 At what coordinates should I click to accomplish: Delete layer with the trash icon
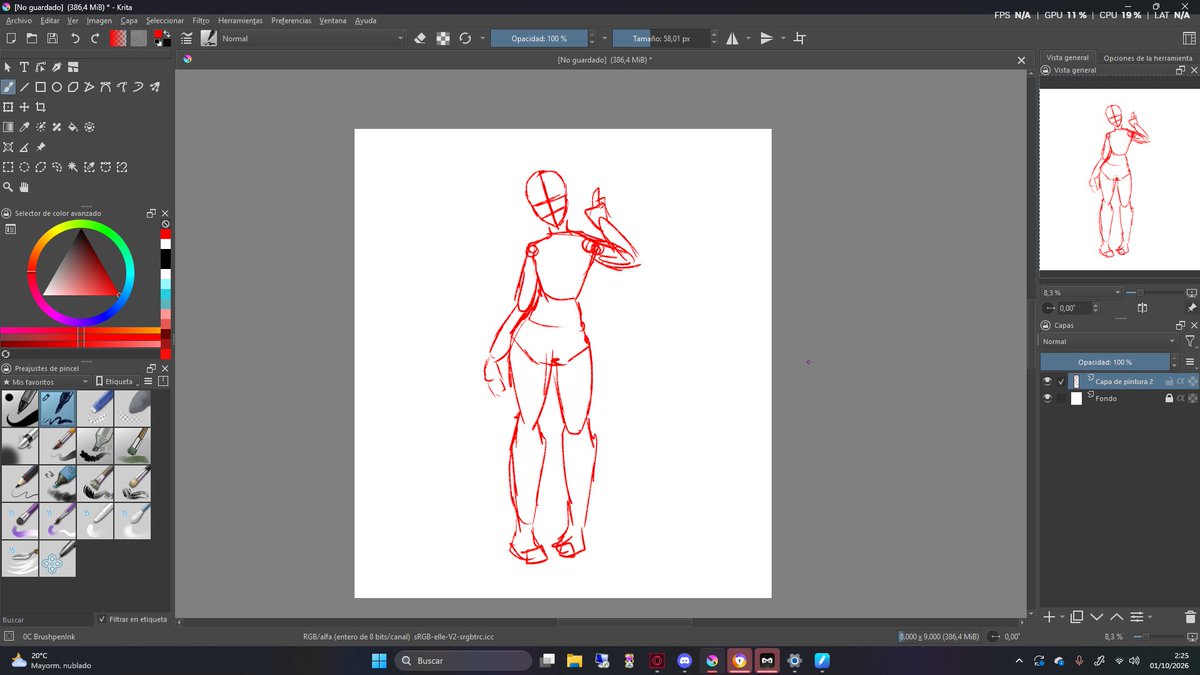pos(1190,617)
